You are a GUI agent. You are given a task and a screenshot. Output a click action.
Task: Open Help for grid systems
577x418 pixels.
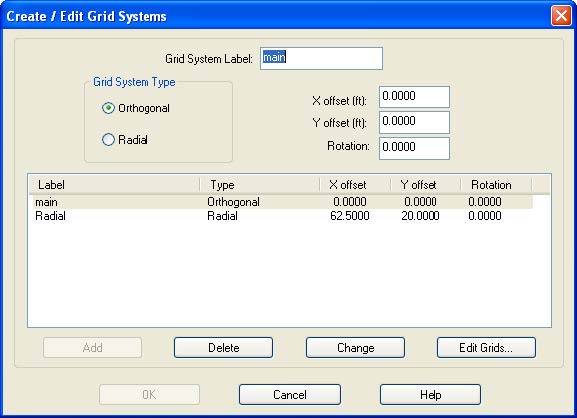click(430, 395)
